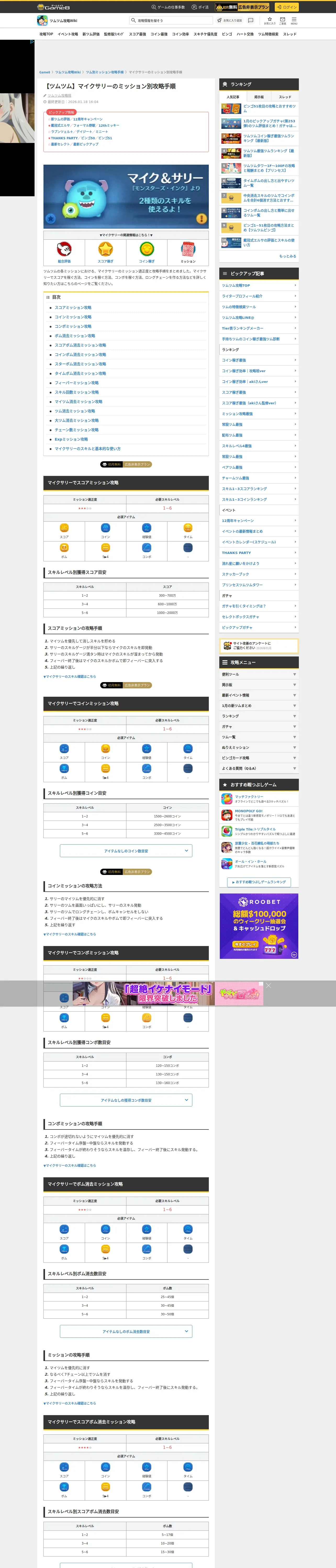Image resolution: width=336 pixels, height=1568 pixels.
Task: Expand よくある質問 (Q&A) section
Action: click(259, 768)
